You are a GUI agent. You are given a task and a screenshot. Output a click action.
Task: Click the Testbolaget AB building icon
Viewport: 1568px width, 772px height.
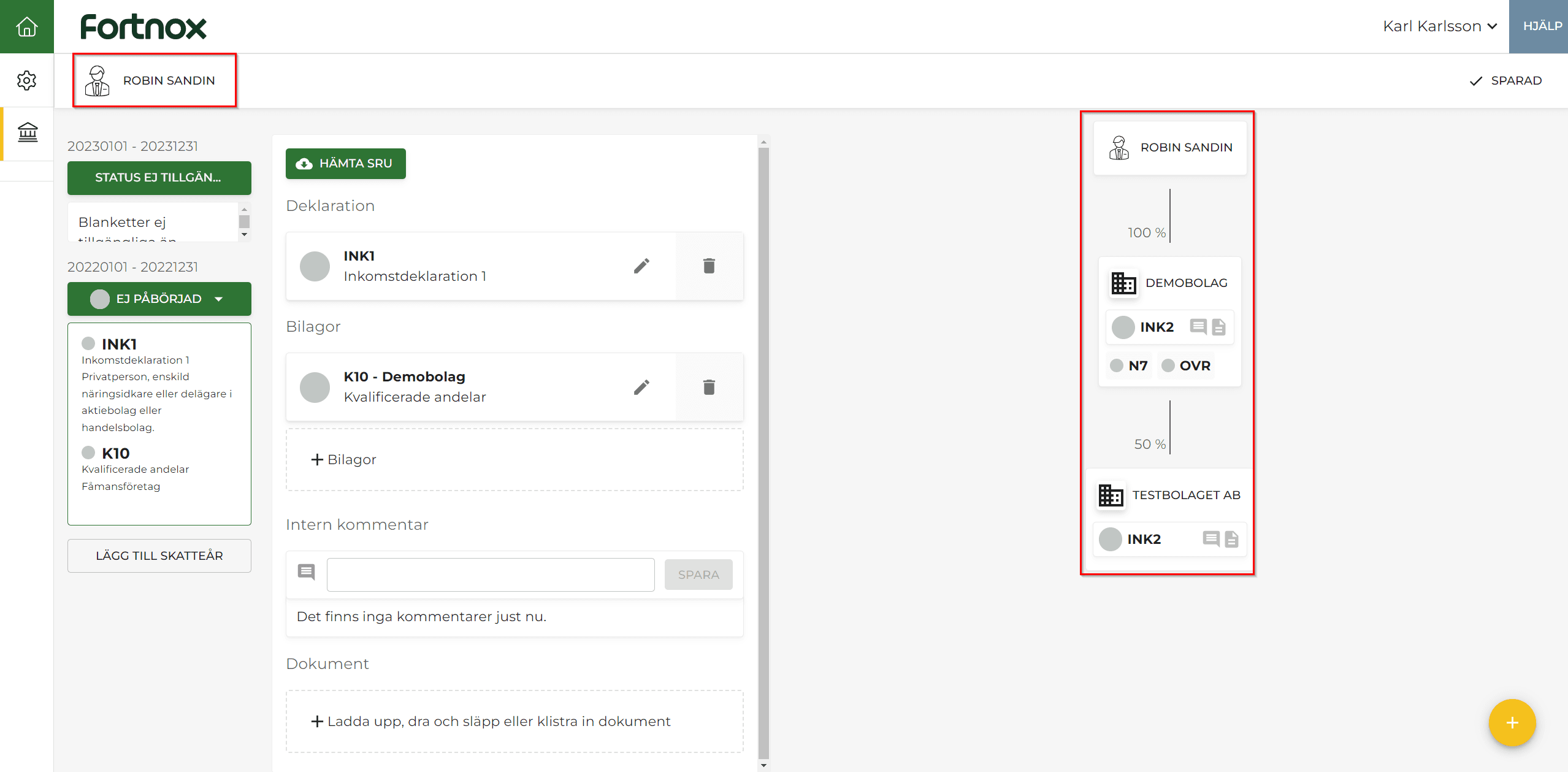coord(1111,495)
